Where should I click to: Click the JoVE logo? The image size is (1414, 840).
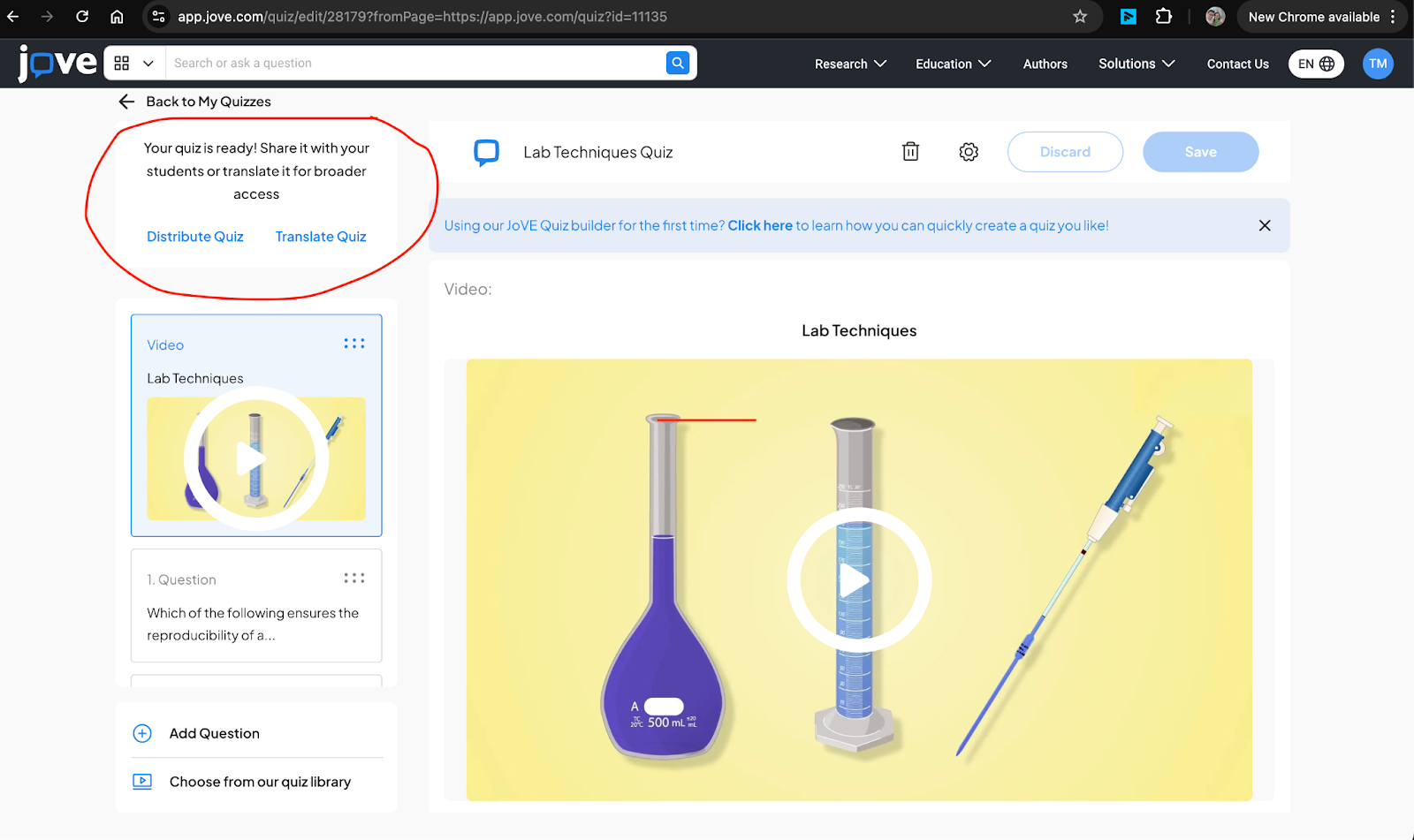coord(57,63)
